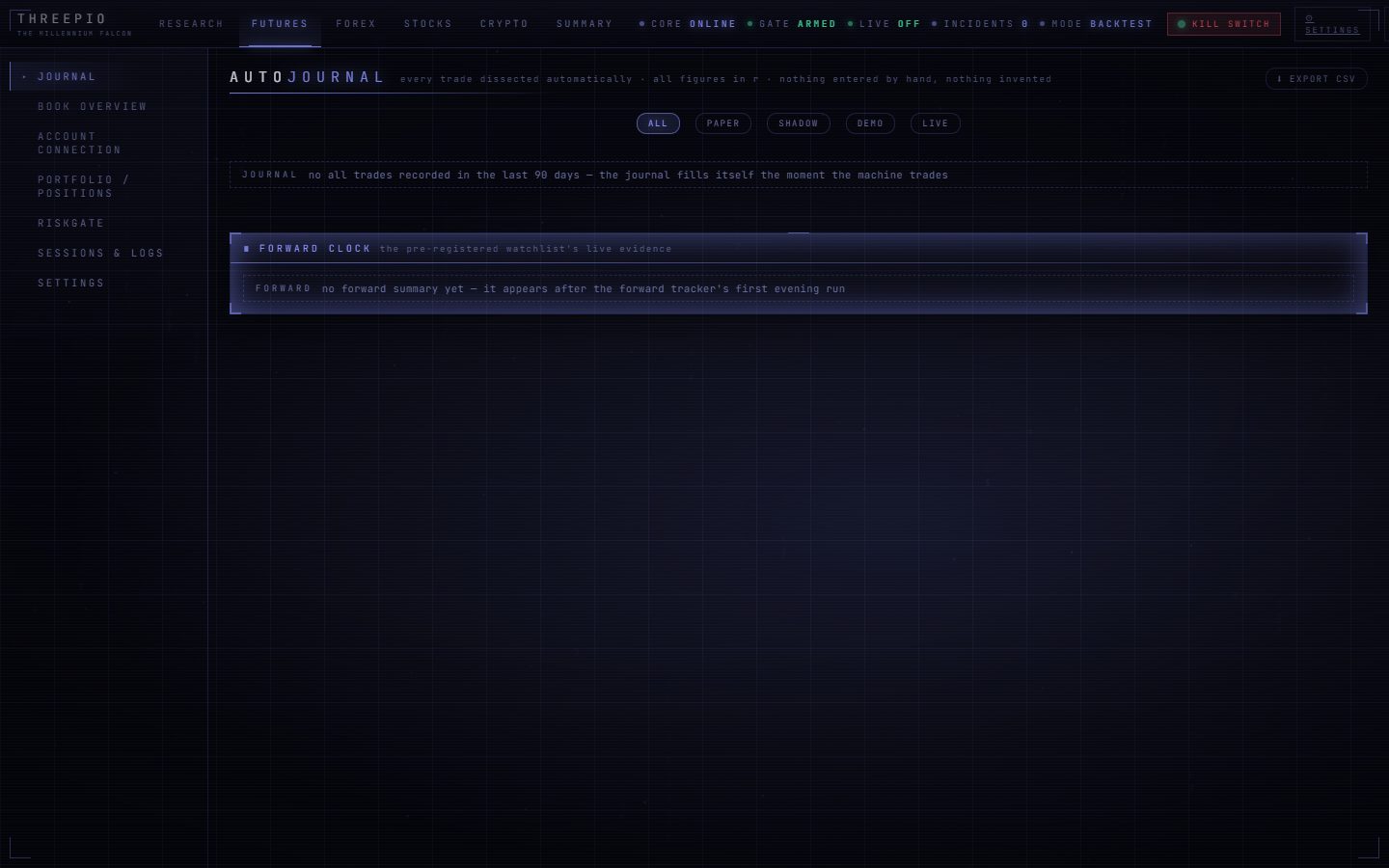Click the THREEPIO logo
The image size is (1389, 868).
(74, 24)
